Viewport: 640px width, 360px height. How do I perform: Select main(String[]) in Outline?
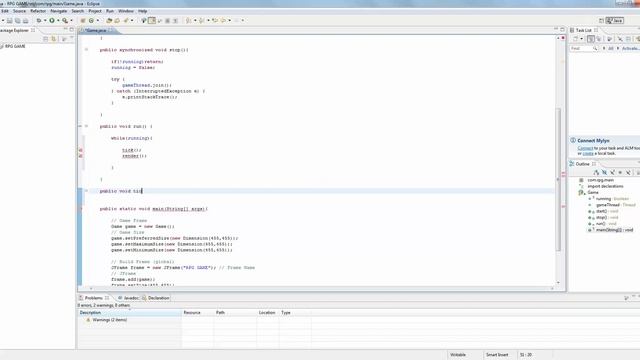pos(614,230)
